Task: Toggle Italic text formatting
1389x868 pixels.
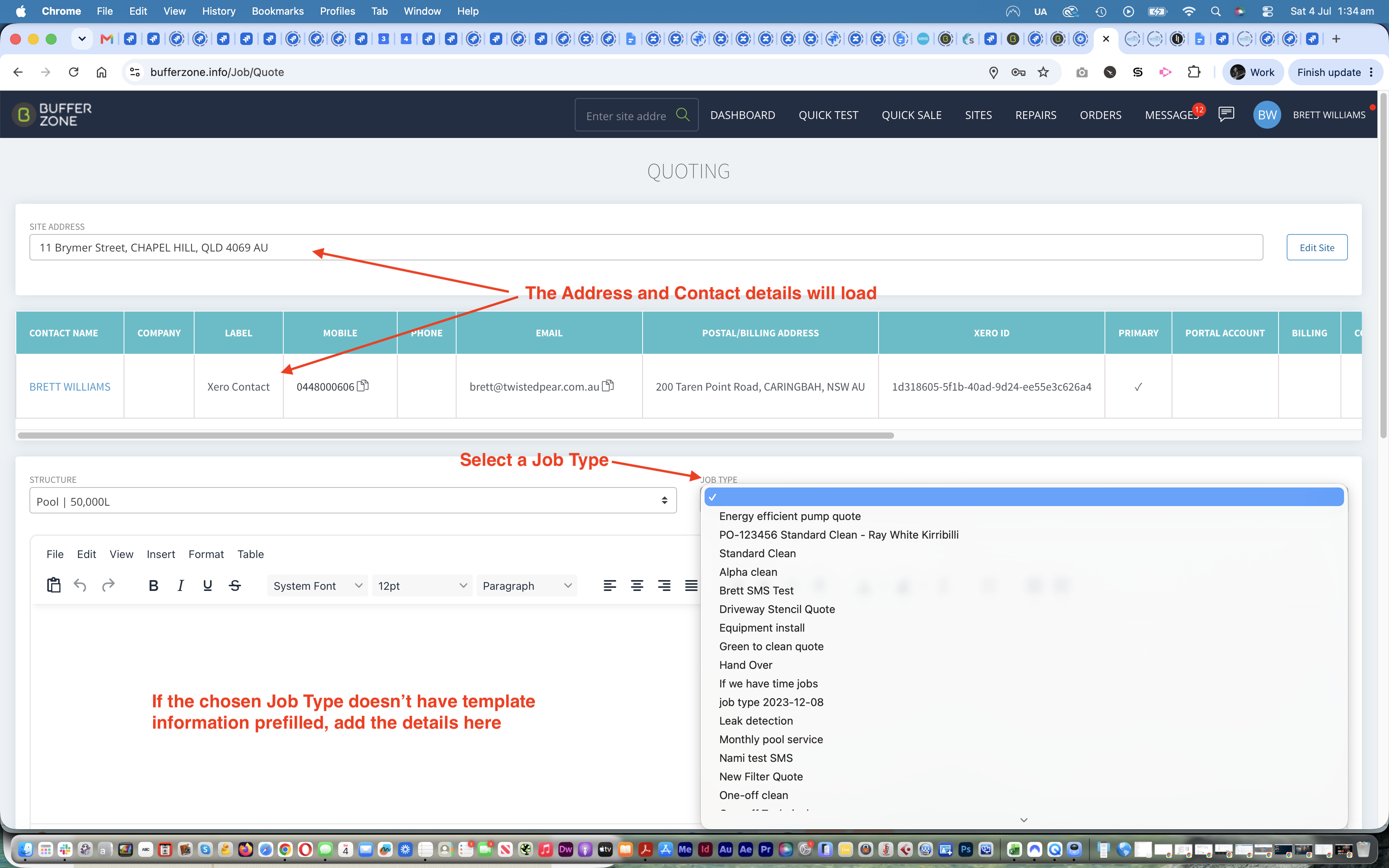Action: (180, 586)
